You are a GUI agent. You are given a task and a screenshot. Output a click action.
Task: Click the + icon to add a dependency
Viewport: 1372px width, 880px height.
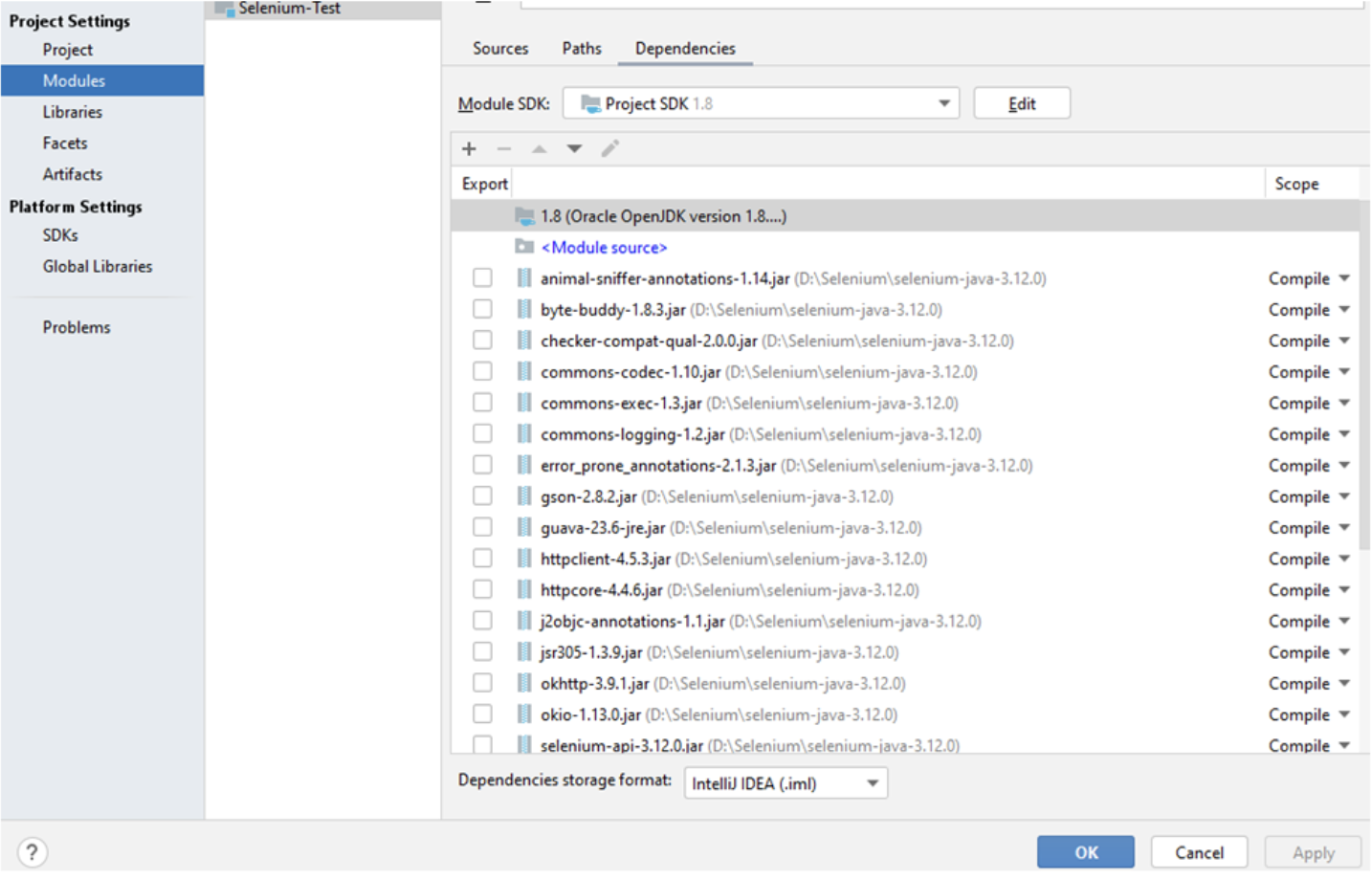click(x=469, y=149)
